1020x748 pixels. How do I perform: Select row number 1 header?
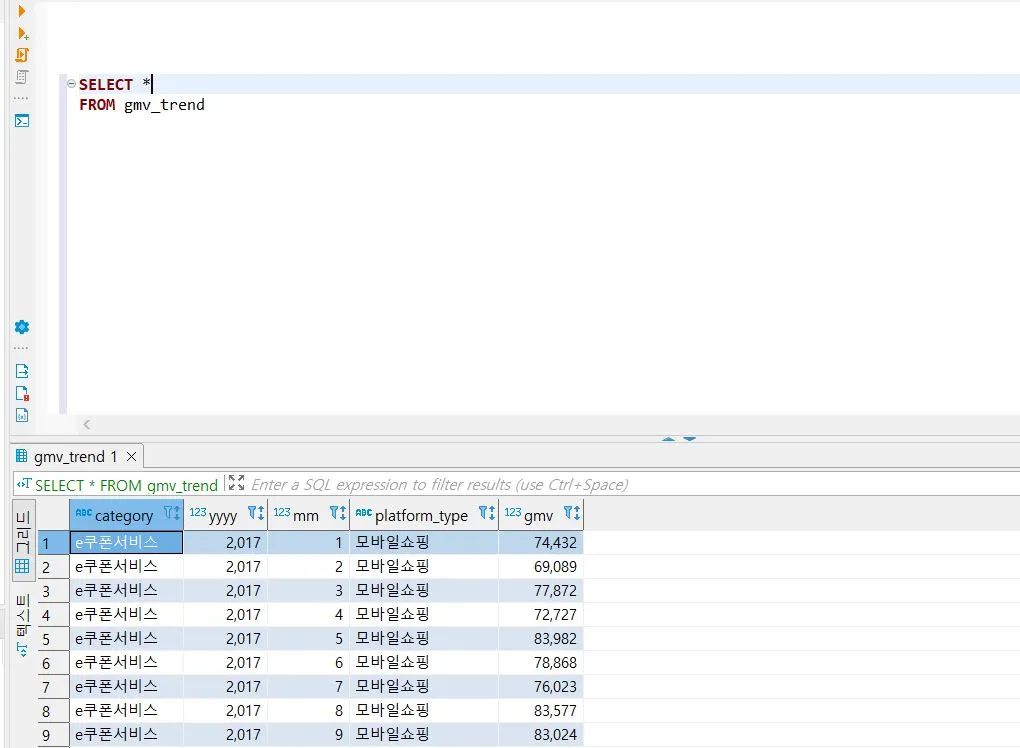click(x=53, y=542)
